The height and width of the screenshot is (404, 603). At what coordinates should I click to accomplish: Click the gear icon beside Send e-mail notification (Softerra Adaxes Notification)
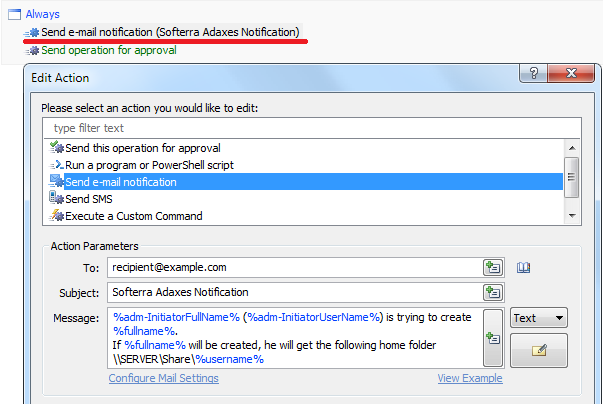32,32
